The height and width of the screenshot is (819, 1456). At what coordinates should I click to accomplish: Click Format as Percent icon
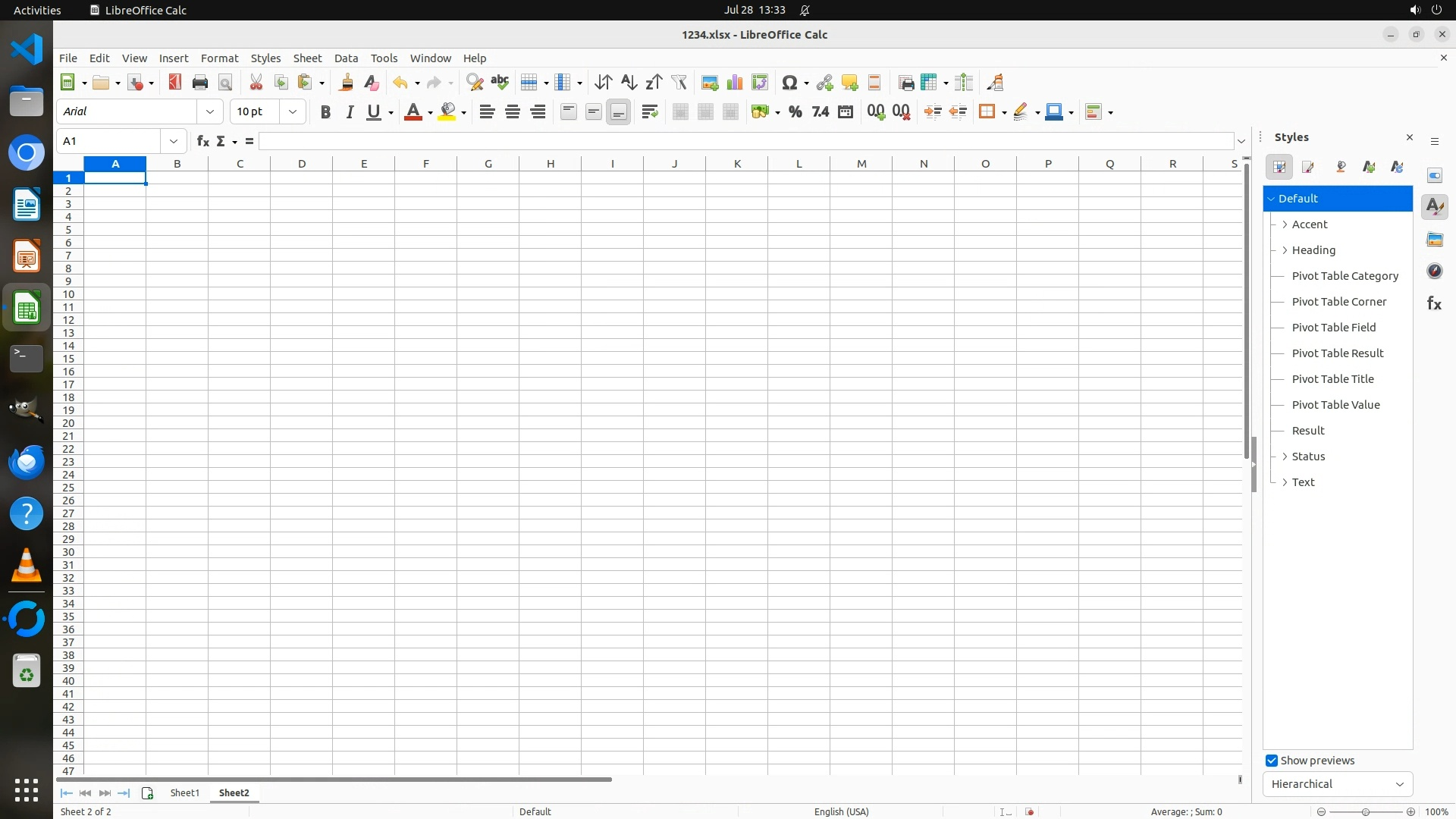point(795,112)
